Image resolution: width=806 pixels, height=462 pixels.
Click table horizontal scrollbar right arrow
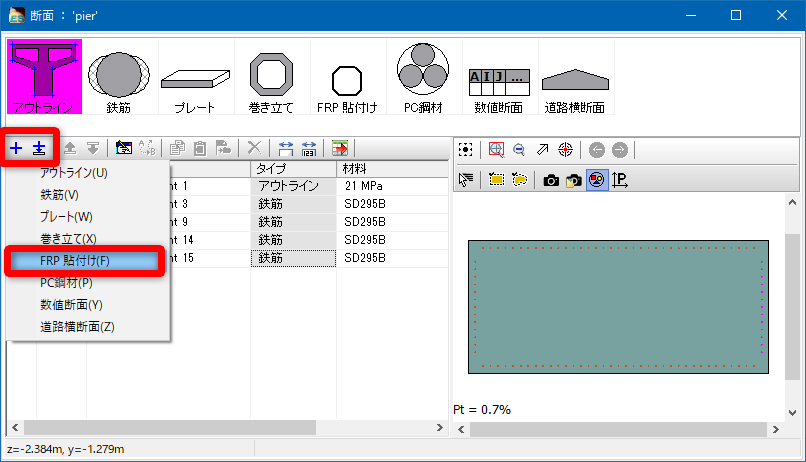[x=439, y=428]
